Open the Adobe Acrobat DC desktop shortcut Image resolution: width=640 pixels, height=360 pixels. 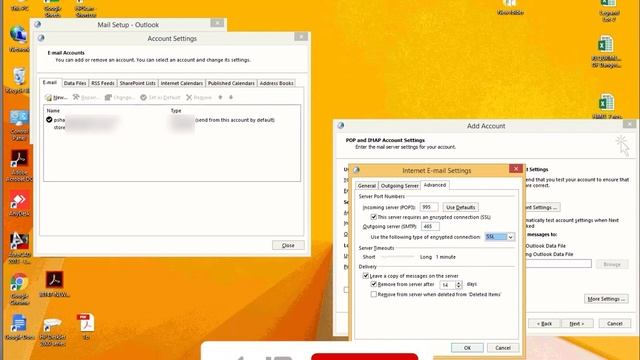point(19,165)
